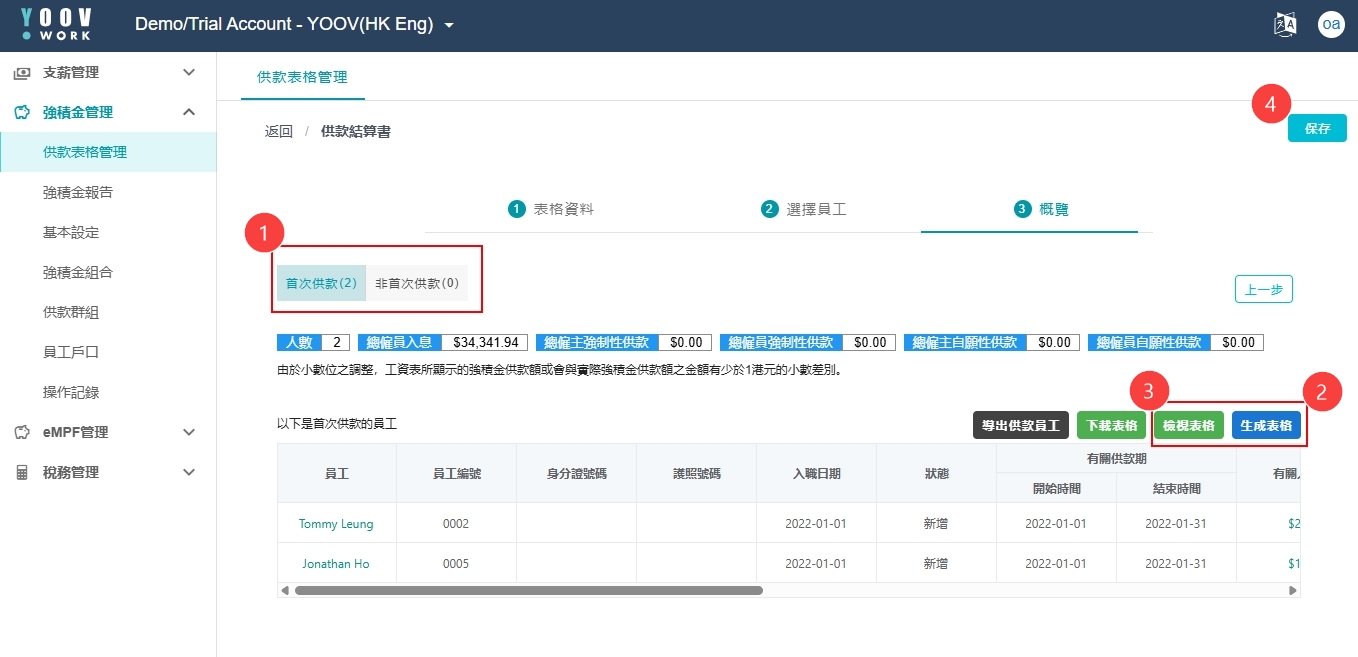
Task: Click the payroll management wallet icon
Action: [x=22, y=73]
